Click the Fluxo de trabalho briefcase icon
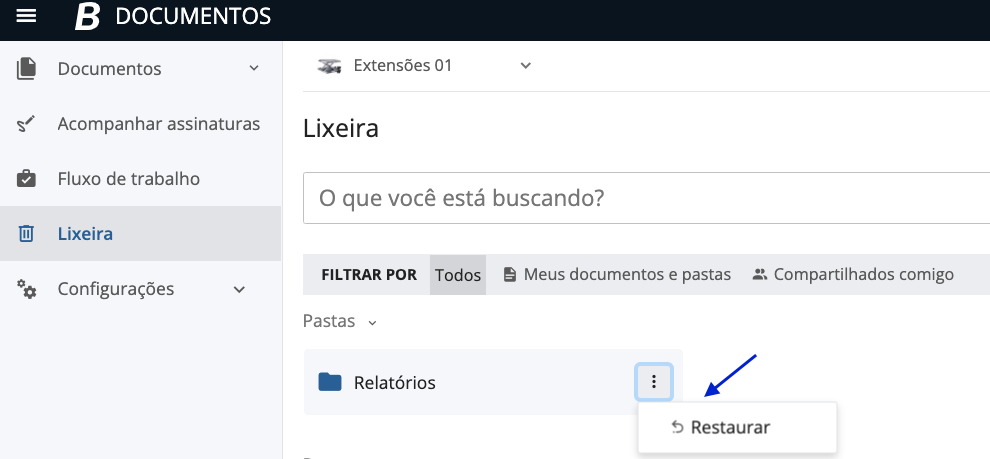The height and width of the screenshot is (459, 990). (x=27, y=179)
